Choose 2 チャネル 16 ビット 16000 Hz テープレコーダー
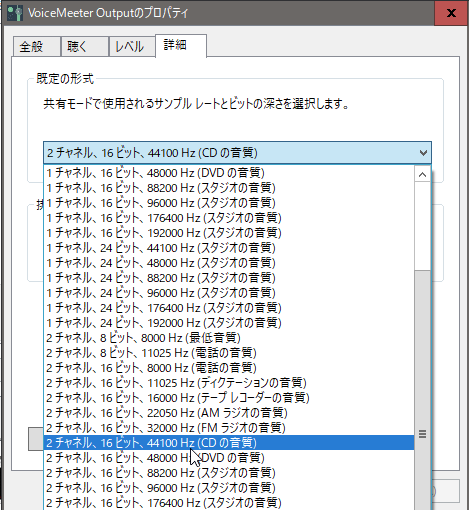The width and height of the screenshot is (469, 510). [x=229, y=398]
